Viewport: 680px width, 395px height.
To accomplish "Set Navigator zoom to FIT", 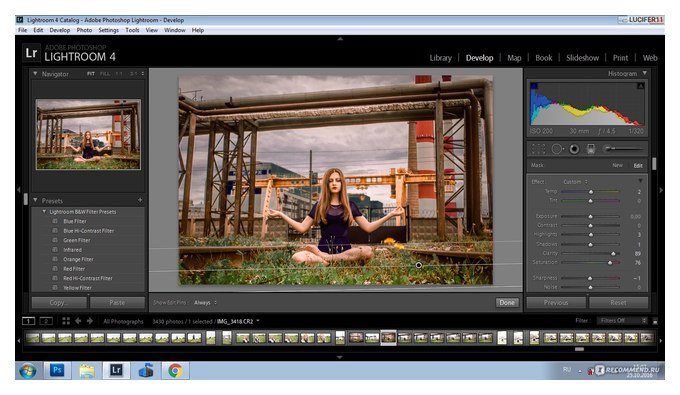I will (x=91, y=74).
